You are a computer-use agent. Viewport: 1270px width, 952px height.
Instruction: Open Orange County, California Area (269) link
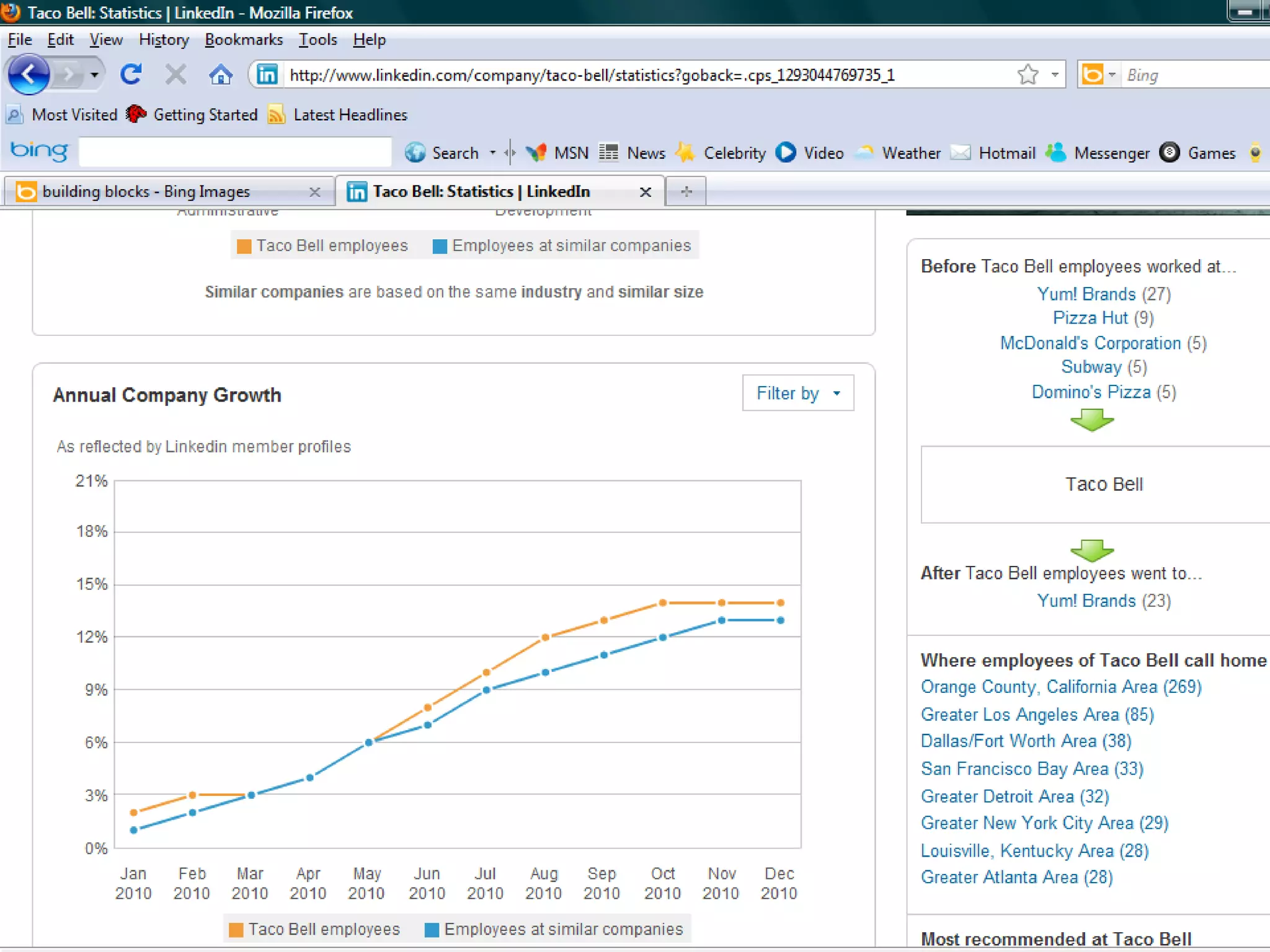pos(1061,687)
